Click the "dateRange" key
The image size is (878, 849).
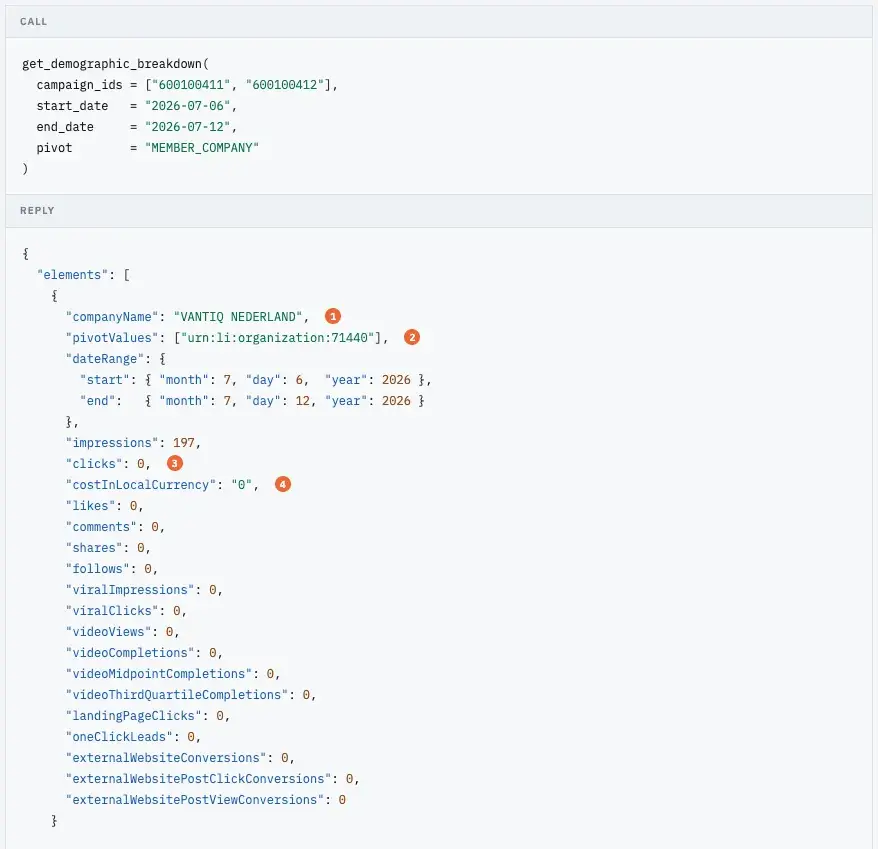click(105, 359)
